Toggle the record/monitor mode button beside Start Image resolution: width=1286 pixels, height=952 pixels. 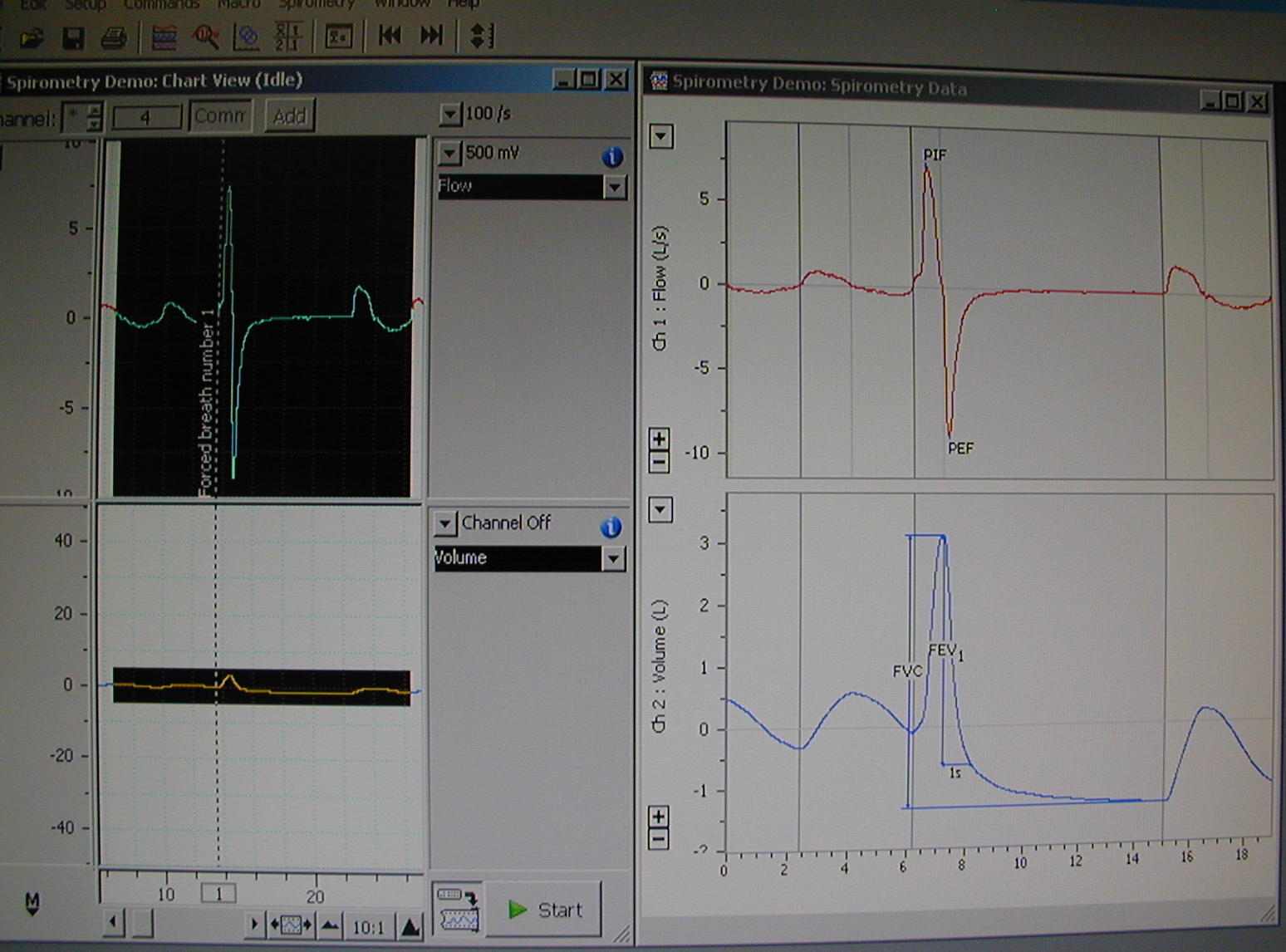pyautogui.click(x=459, y=910)
